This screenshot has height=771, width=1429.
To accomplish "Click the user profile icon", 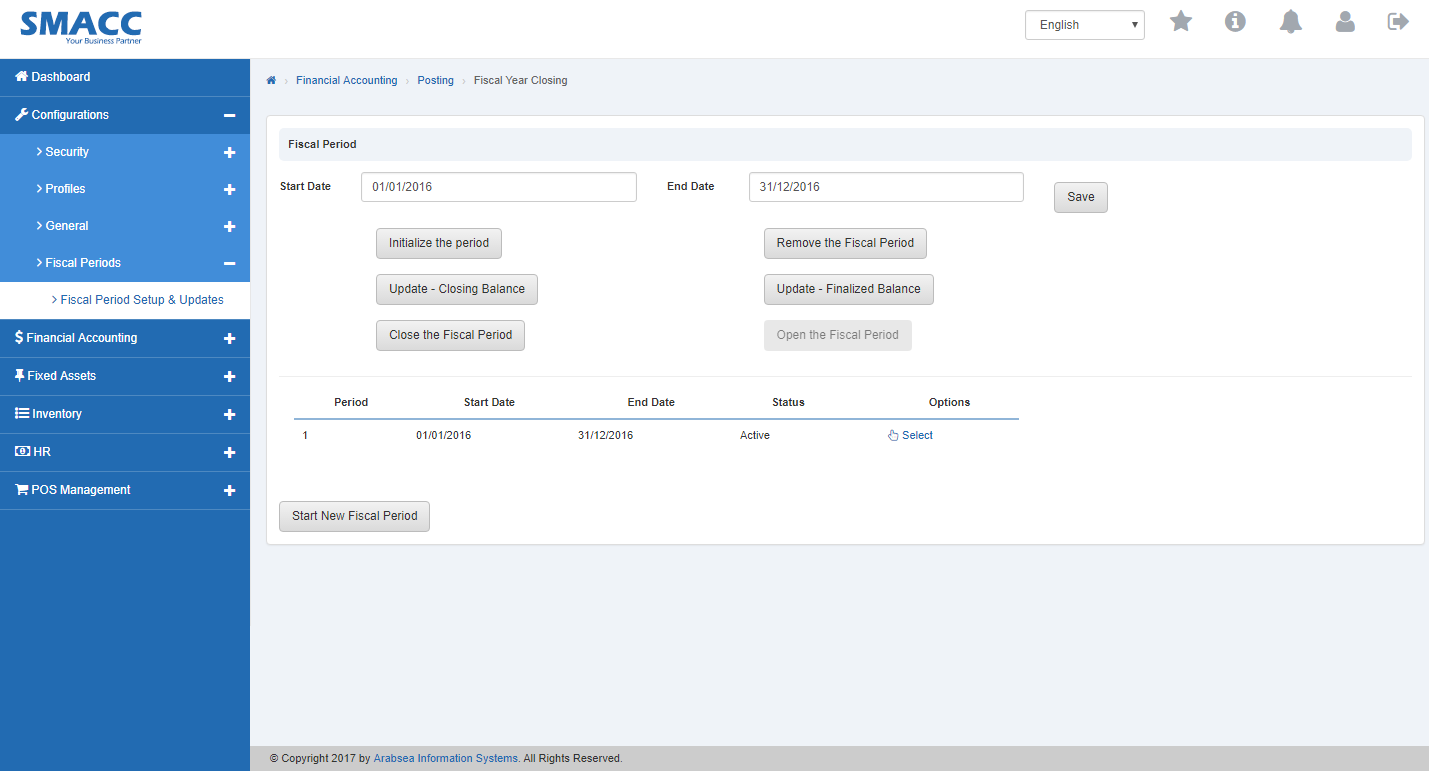I will [x=1345, y=21].
